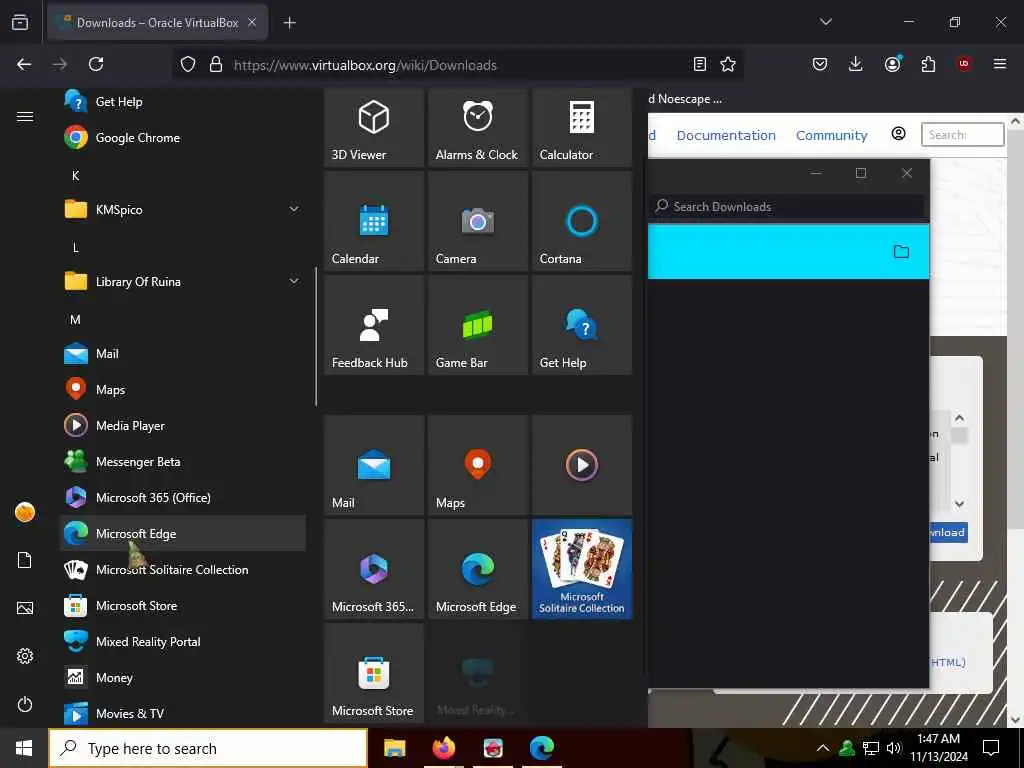Image resolution: width=1024 pixels, height=768 pixels.
Task: Open the Media Player tile
Action: [581, 465]
